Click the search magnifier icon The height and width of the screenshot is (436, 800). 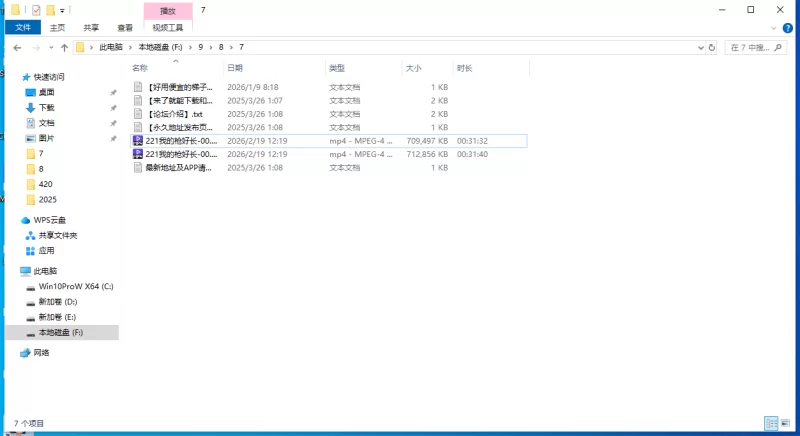[778, 47]
